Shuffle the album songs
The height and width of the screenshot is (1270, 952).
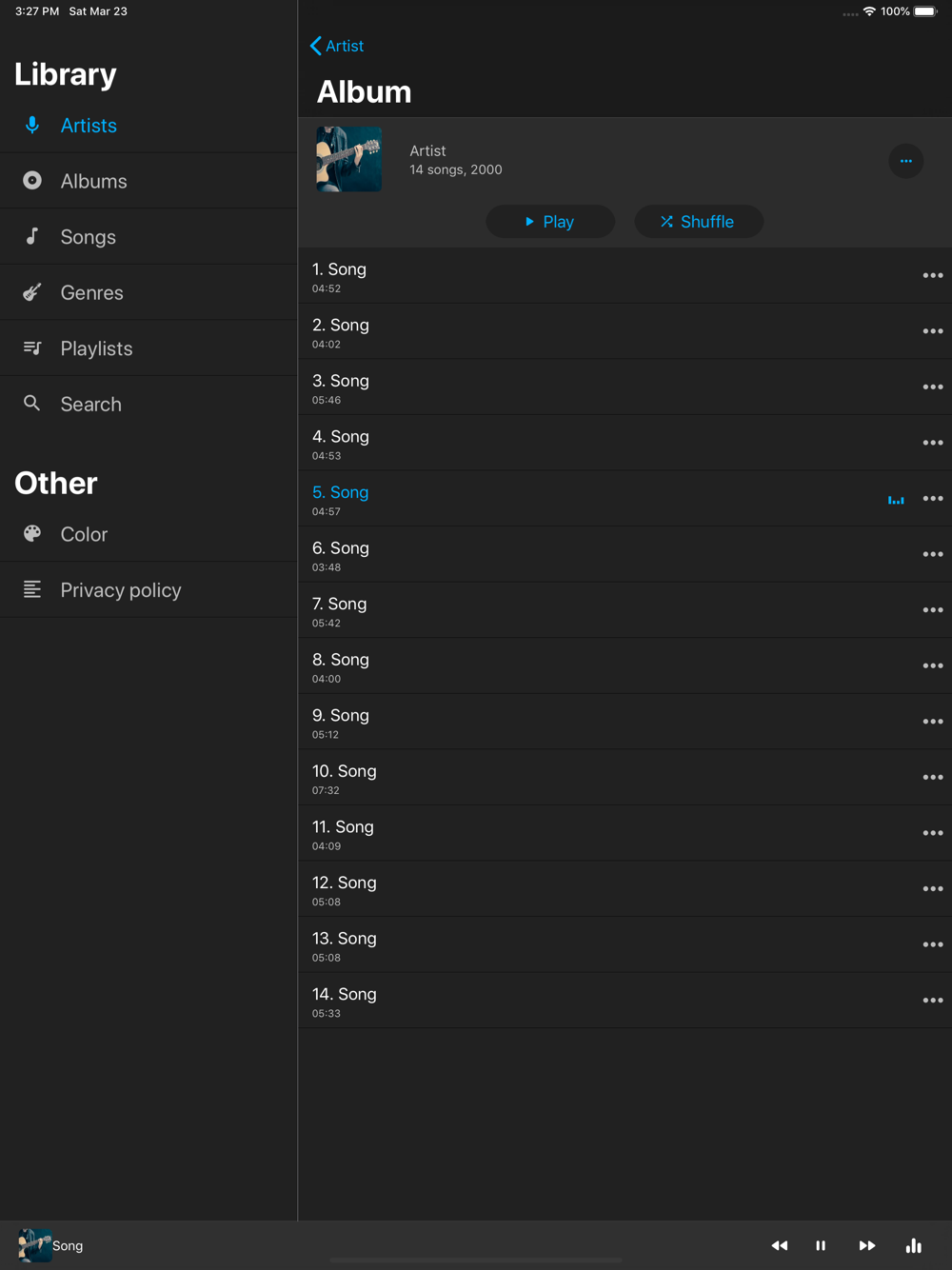(x=698, y=222)
